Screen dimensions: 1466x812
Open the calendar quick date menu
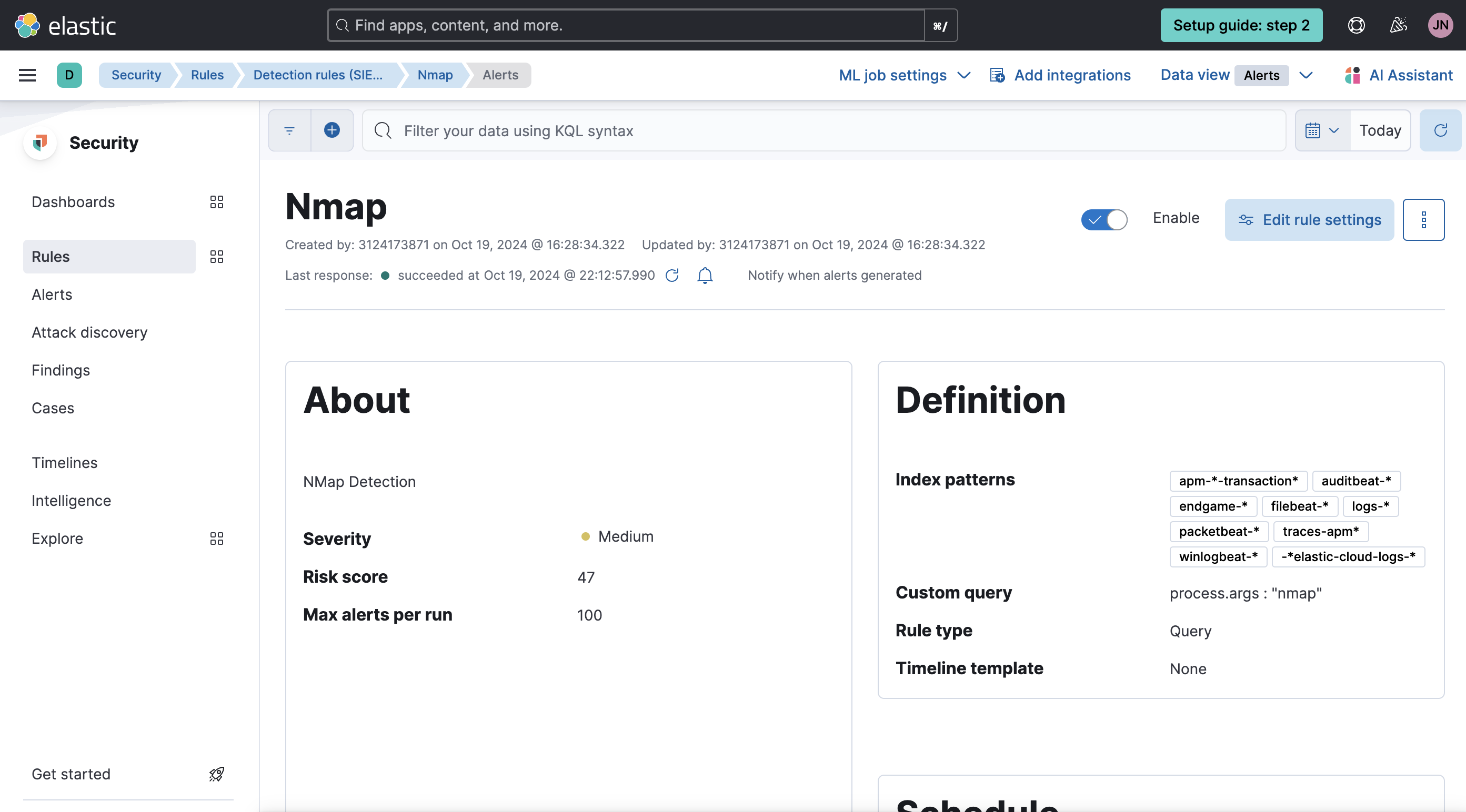(x=1322, y=131)
